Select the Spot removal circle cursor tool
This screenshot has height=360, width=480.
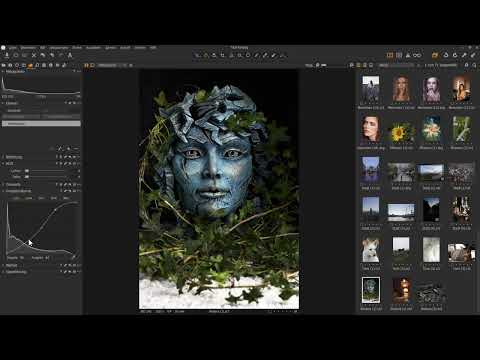click(x=248, y=55)
